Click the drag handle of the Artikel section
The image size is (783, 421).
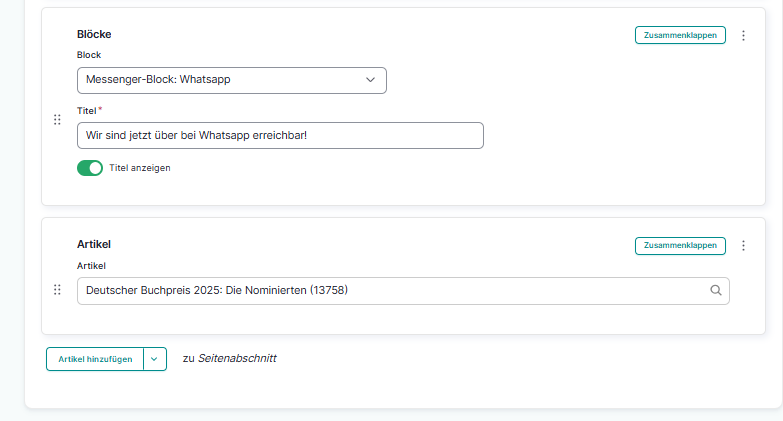click(x=57, y=290)
